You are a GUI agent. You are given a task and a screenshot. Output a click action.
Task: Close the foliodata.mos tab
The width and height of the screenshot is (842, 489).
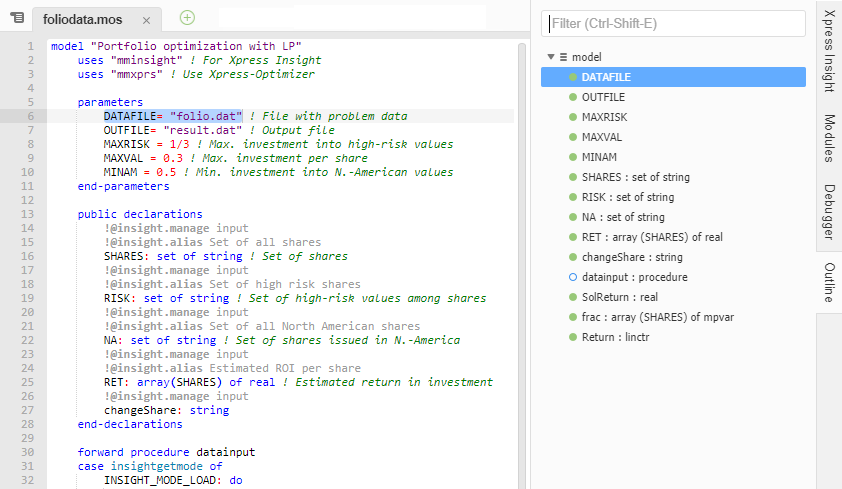coord(146,20)
